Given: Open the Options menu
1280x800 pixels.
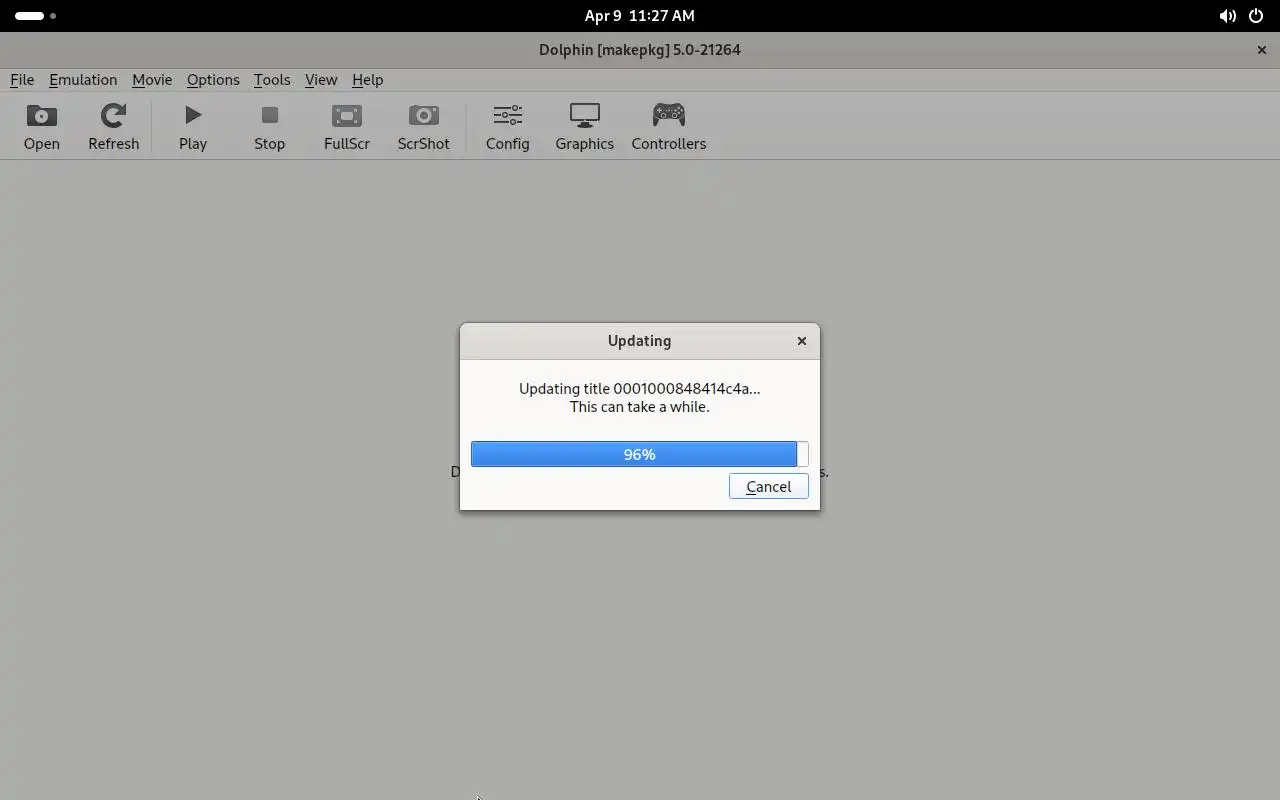Looking at the screenshot, I should pyautogui.click(x=213, y=80).
